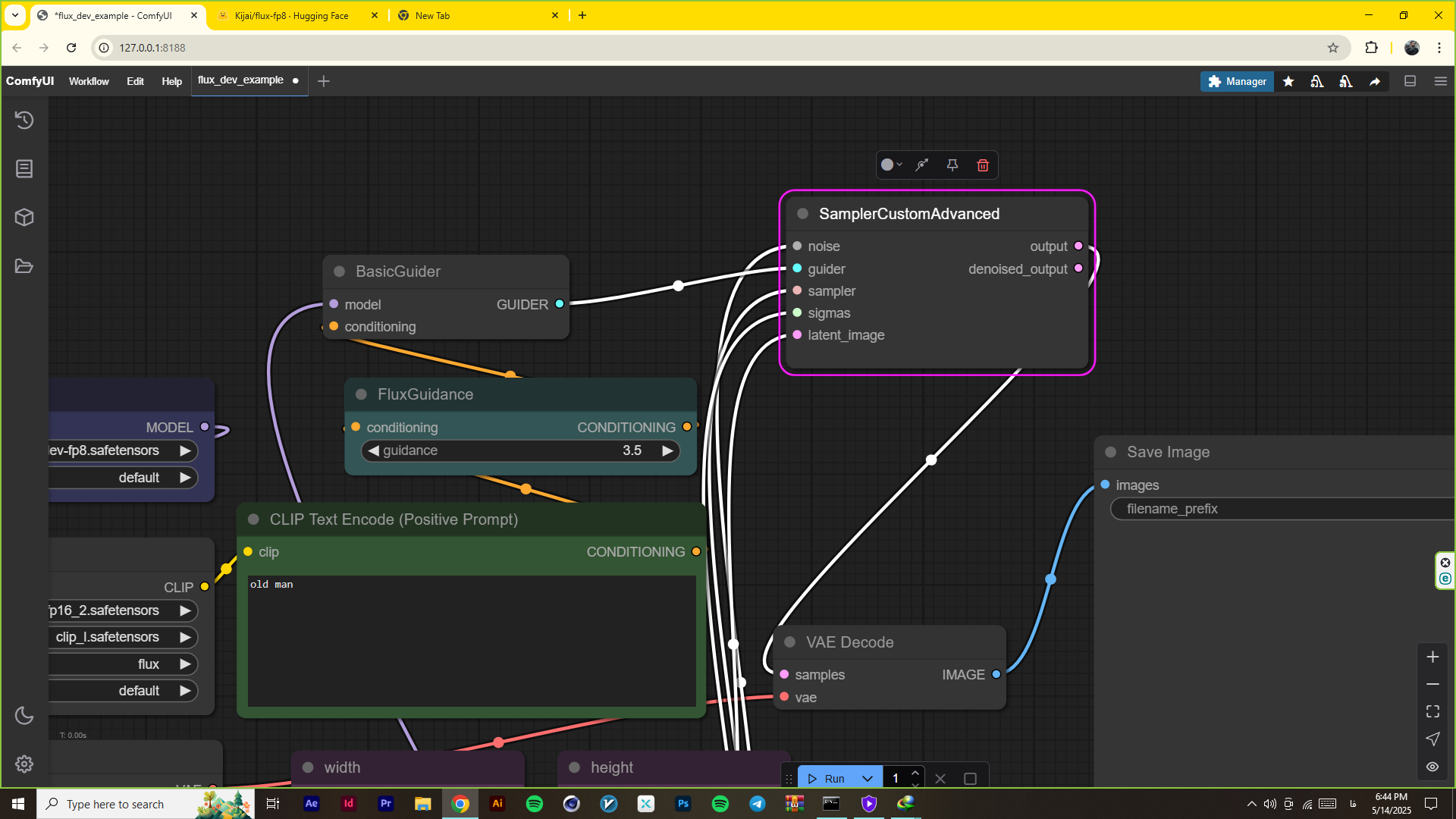Open the node library sidebar icon
The width and height of the screenshot is (1456, 819).
(x=24, y=168)
